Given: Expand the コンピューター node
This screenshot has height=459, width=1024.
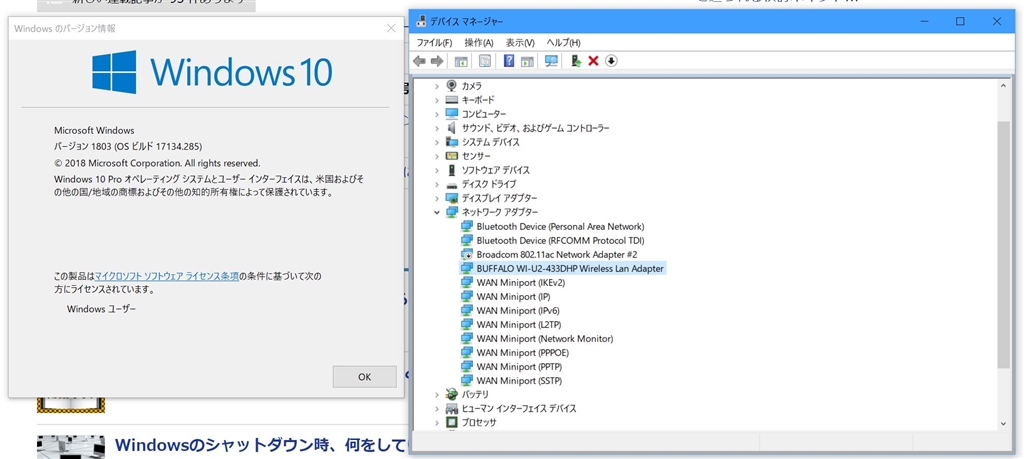Looking at the screenshot, I should tap(437, 114).
